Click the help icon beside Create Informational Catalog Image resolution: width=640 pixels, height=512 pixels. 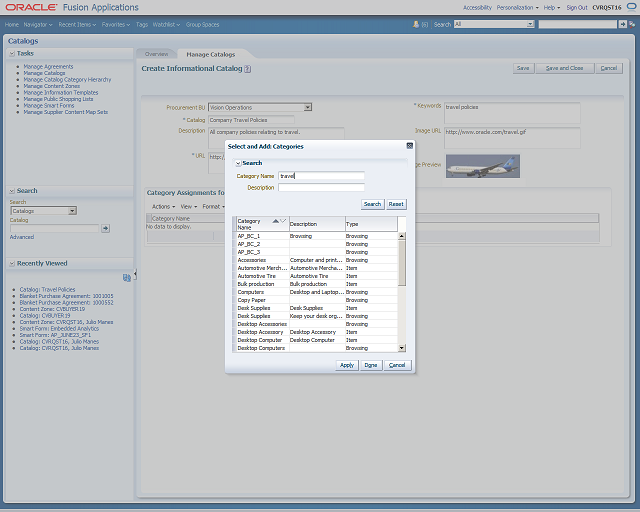247,69
